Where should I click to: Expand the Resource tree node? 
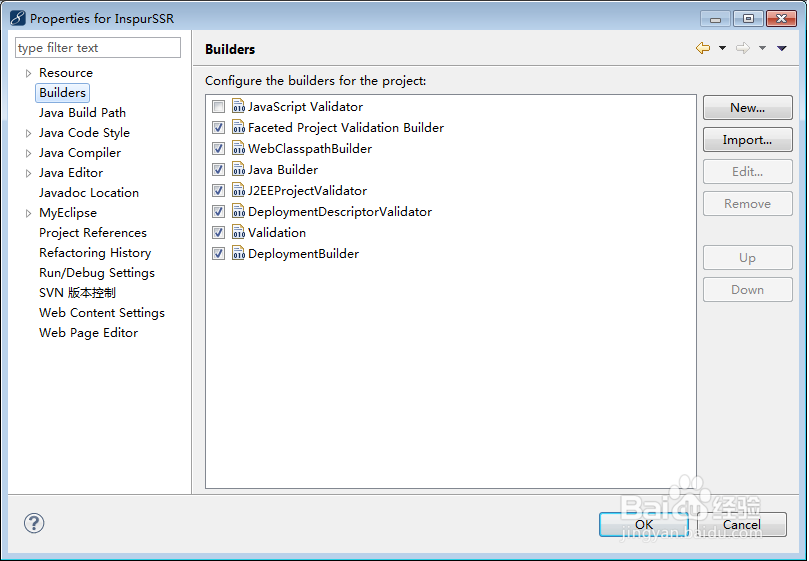pos(28,73)
